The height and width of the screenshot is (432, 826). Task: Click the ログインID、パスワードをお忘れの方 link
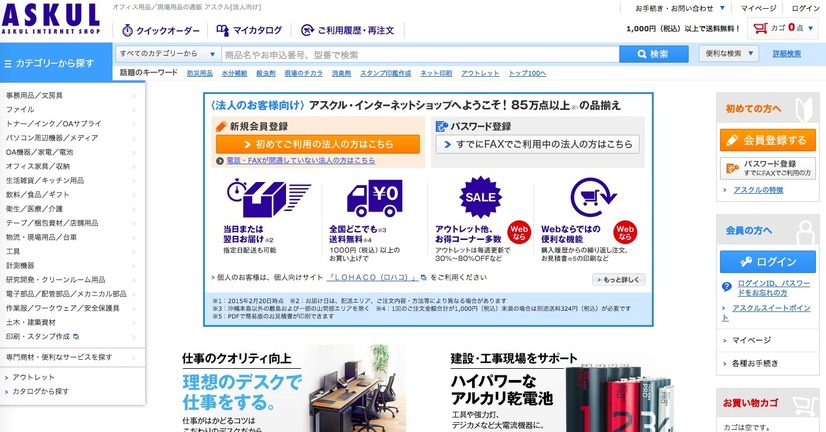pyautogui.click(x=773, y=288)
